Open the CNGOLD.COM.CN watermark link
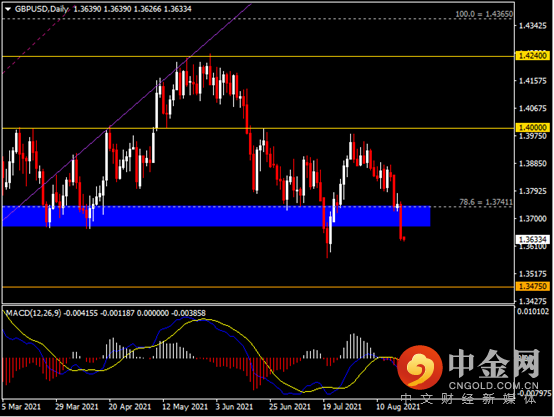 pos(494,385)
